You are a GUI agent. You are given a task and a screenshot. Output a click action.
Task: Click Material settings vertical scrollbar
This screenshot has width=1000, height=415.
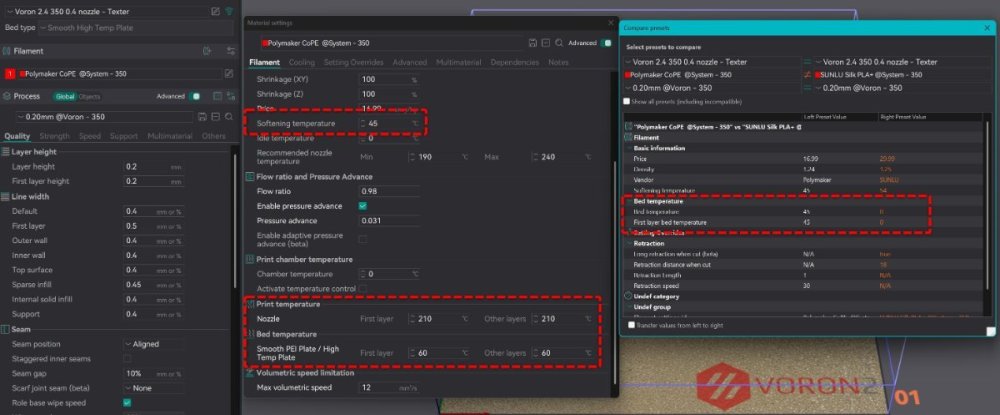pyautogui.click(x=615, y=271)
